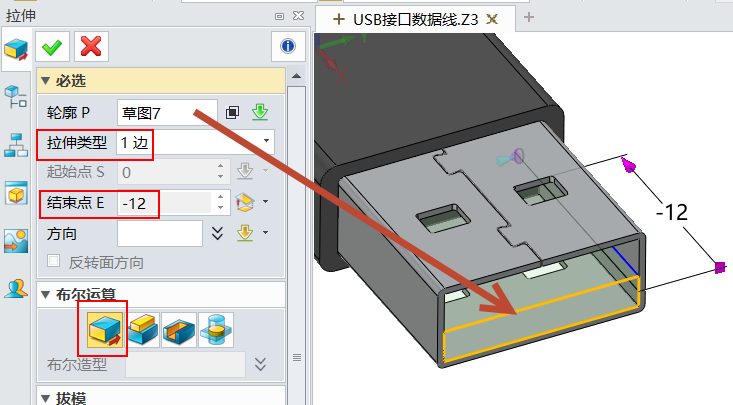
Task: Cancel extrude with red X
Action: point(90,45)
